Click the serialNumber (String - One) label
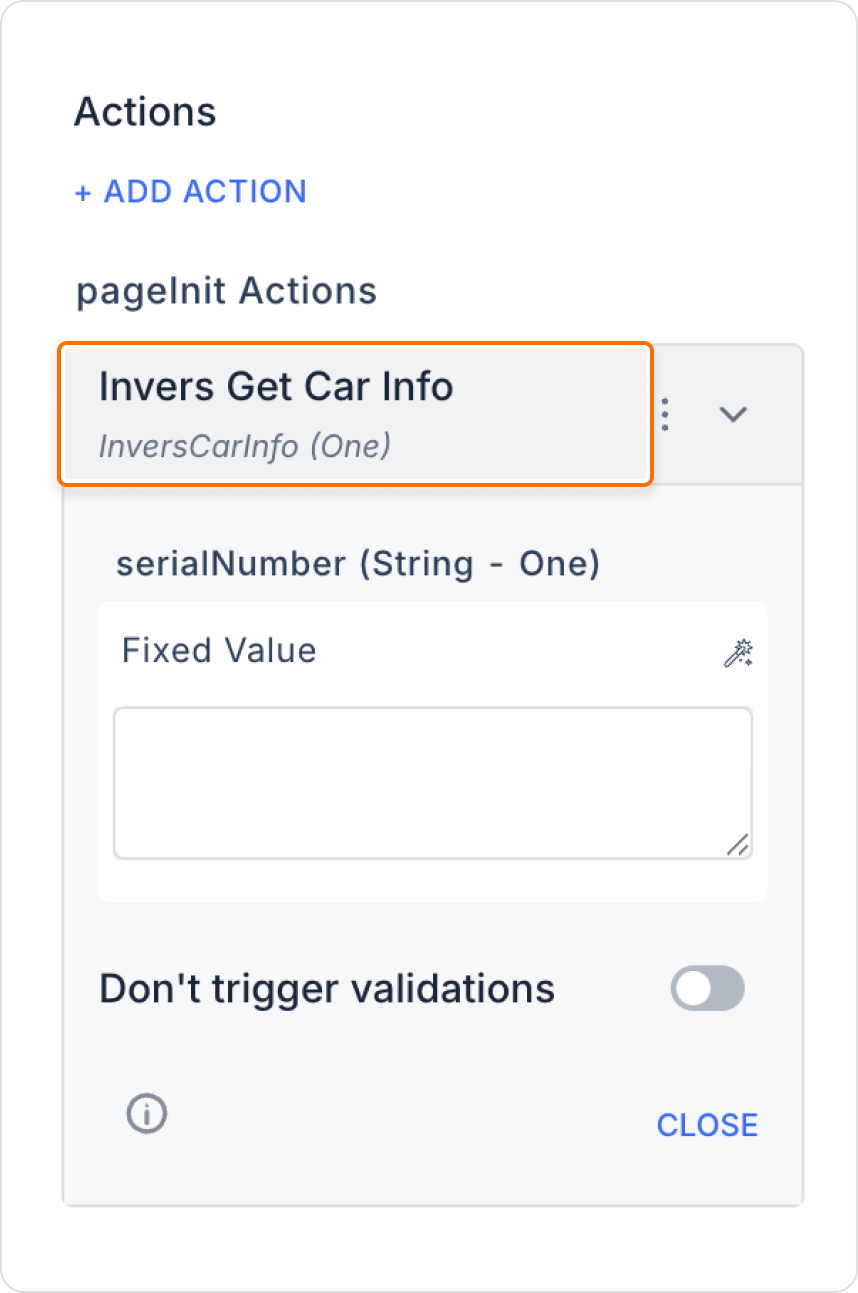 (358, 564)
